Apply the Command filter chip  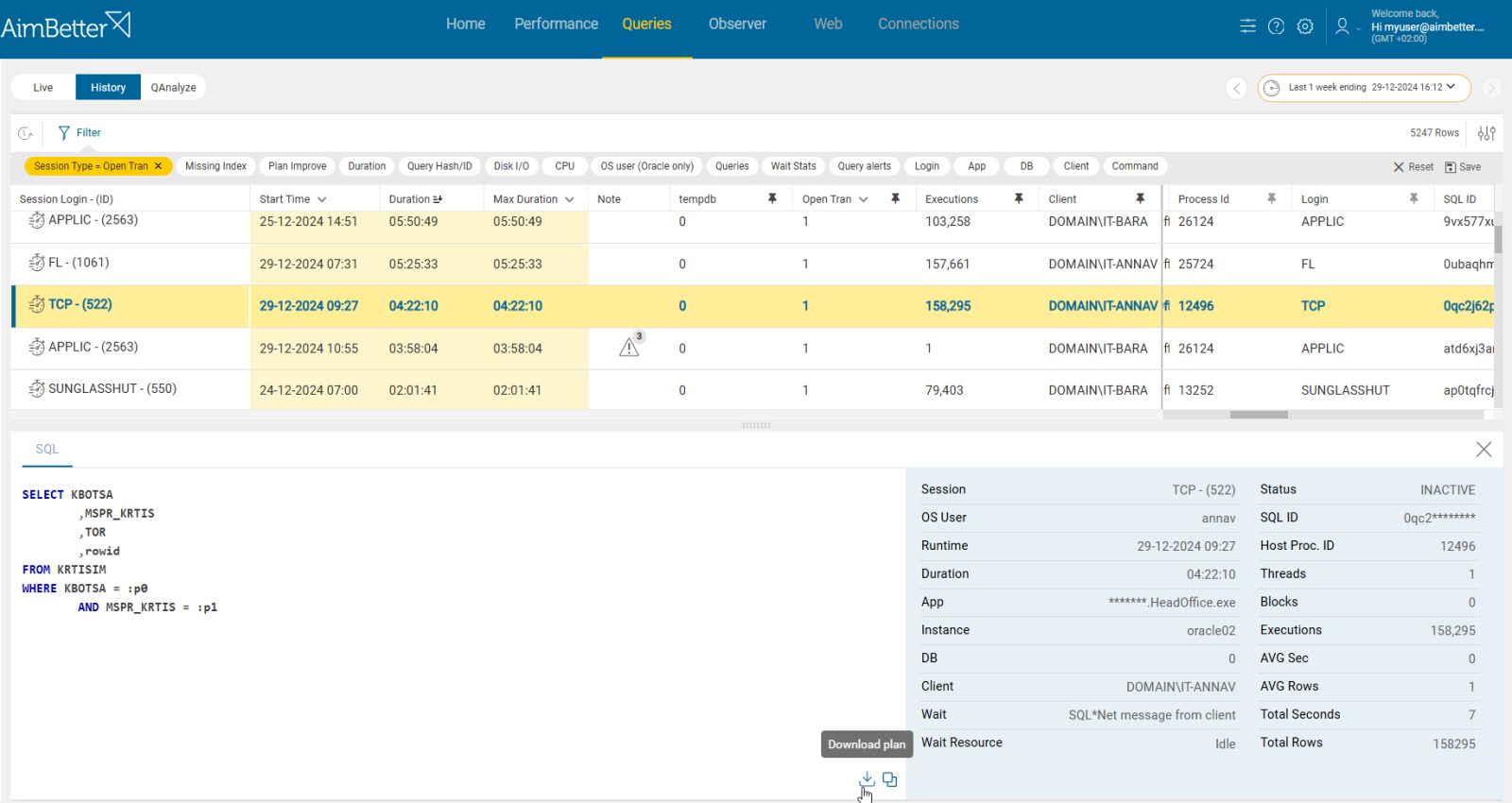click(x=1135, y=166)
